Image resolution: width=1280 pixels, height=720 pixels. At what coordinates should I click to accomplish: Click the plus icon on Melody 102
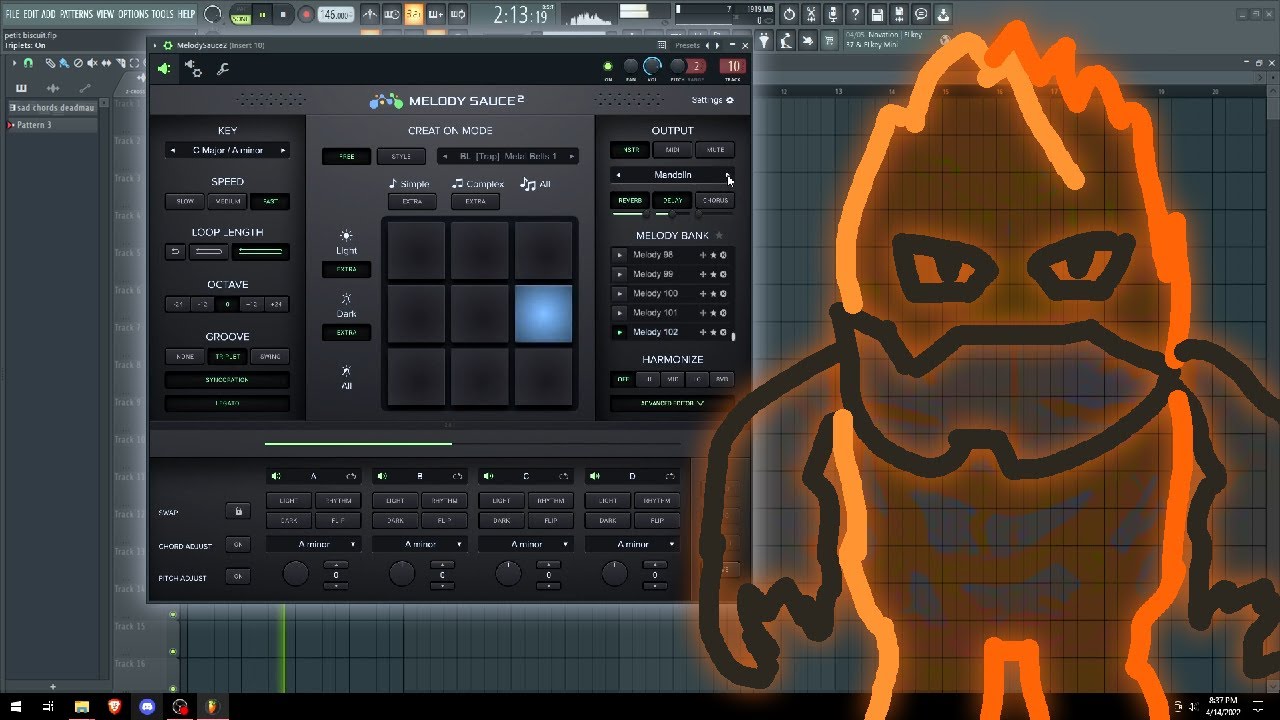click(x=703, y=332)
